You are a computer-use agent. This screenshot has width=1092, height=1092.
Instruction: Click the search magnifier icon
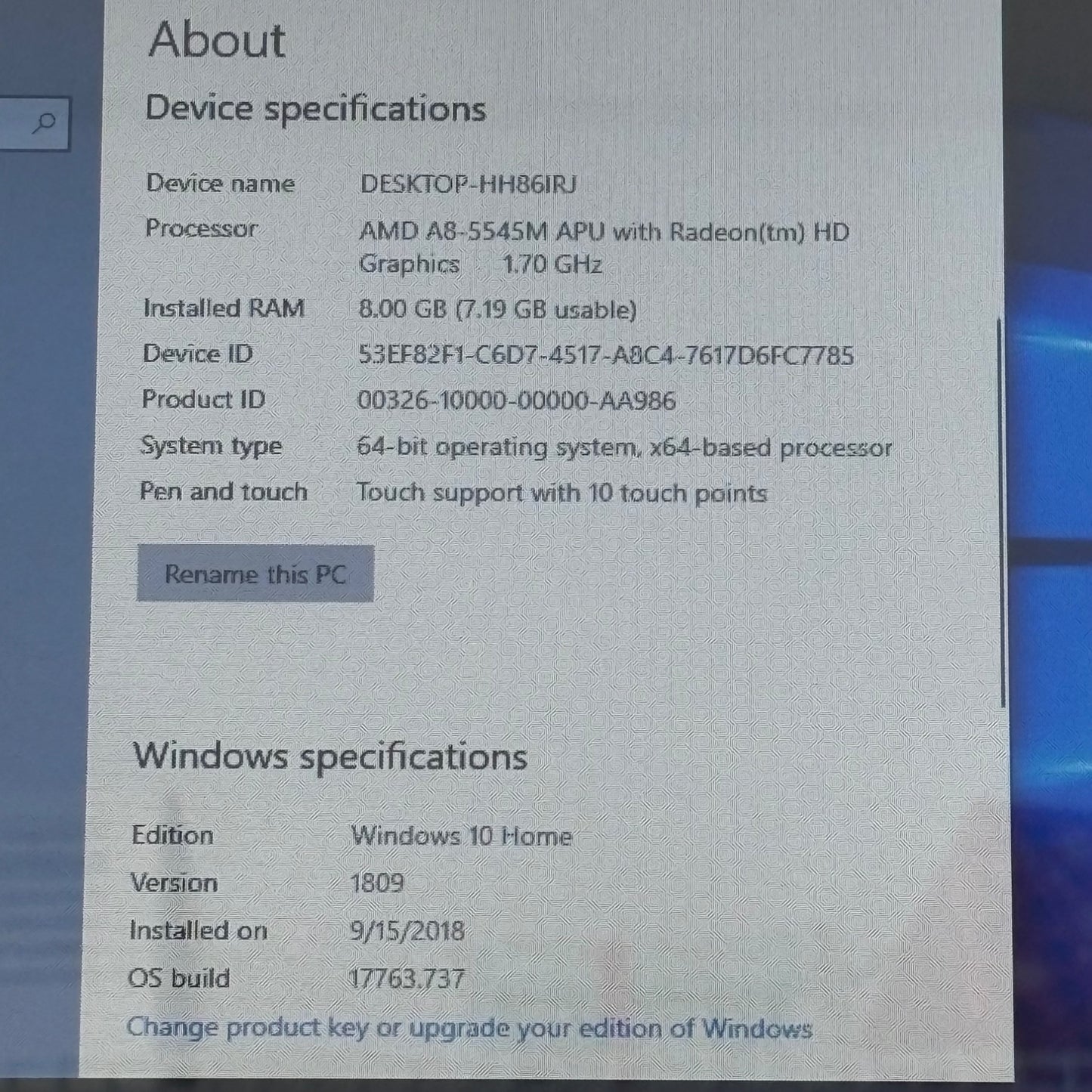[x=45, y=122]
